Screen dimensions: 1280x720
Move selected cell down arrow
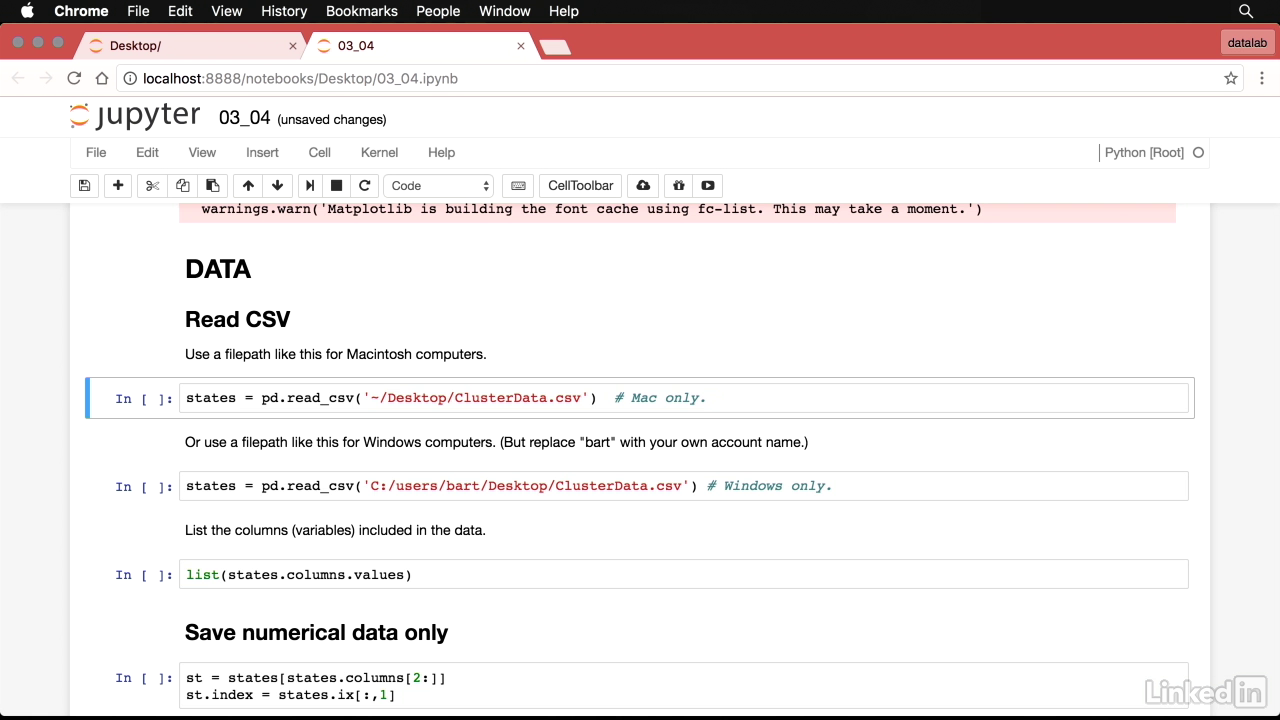tap(277, 185)
